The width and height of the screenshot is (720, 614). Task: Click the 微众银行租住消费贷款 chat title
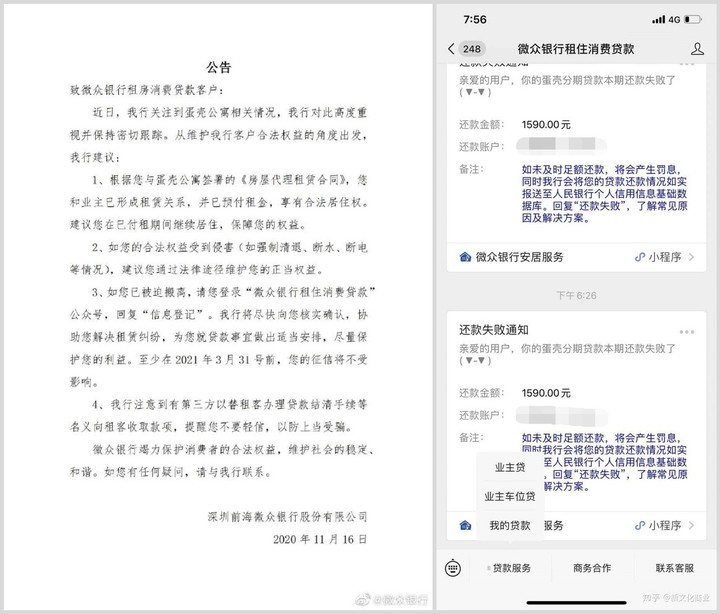(576, 49)
